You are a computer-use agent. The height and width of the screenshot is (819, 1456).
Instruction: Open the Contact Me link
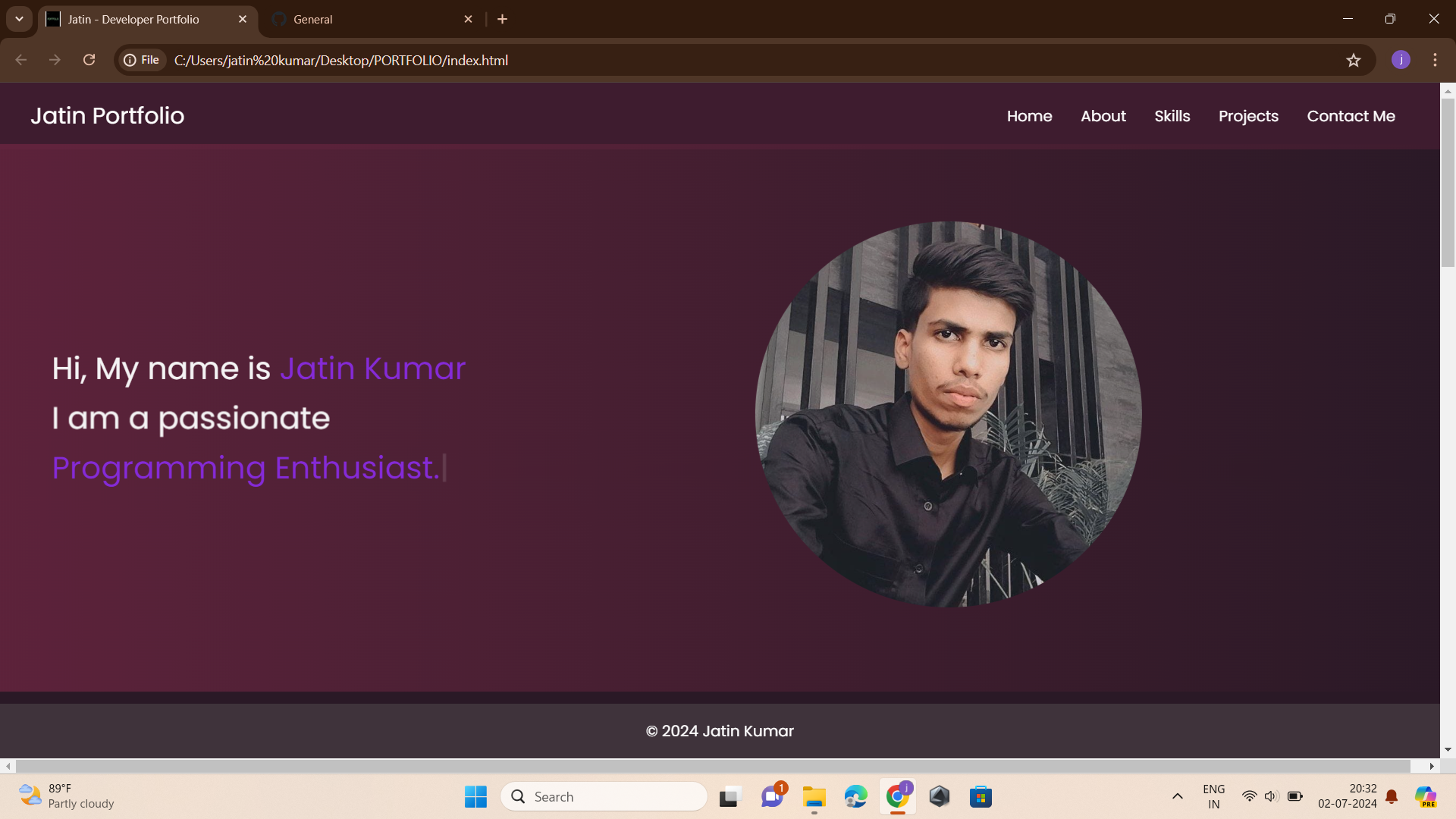click(1351, 116)
